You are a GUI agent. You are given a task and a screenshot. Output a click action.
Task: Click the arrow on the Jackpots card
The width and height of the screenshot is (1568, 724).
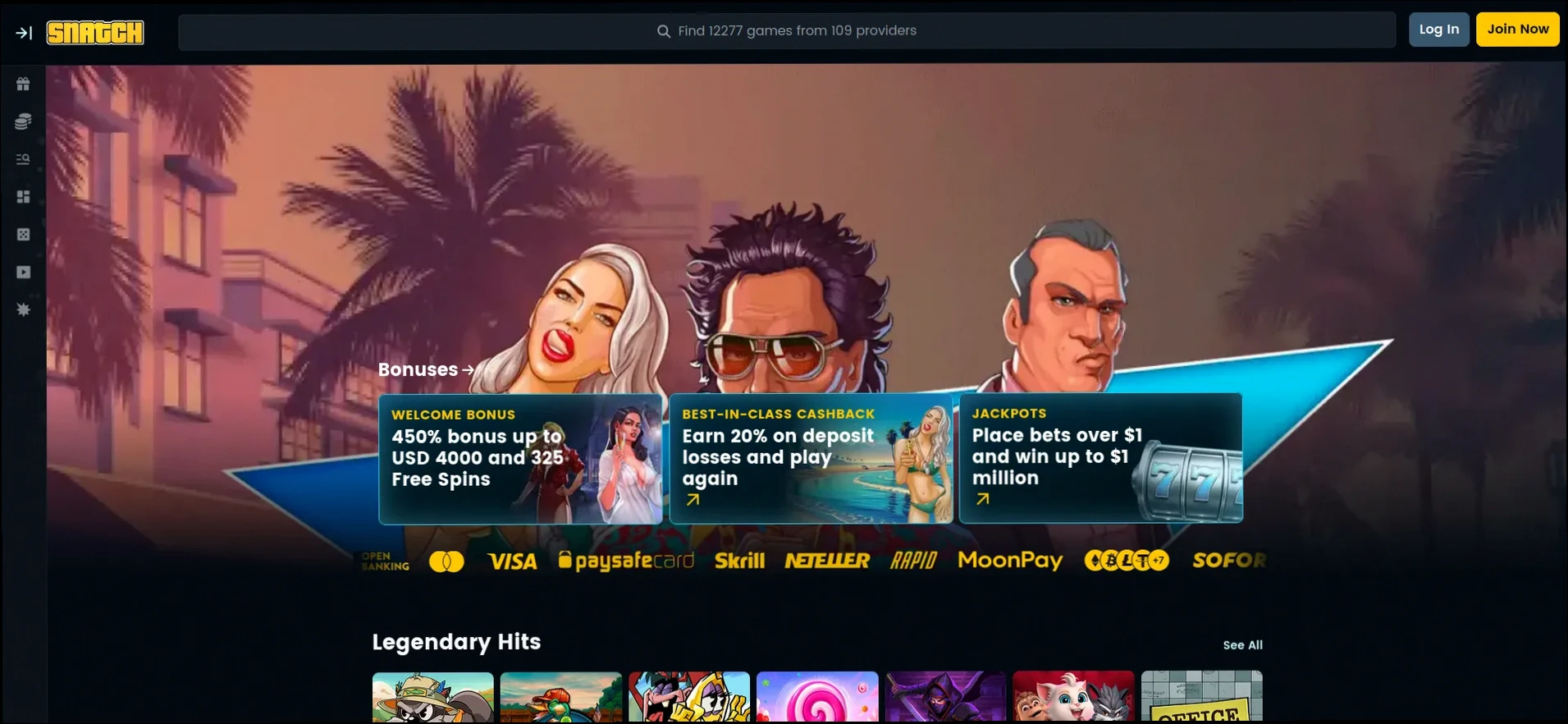[x=983, y=498]
